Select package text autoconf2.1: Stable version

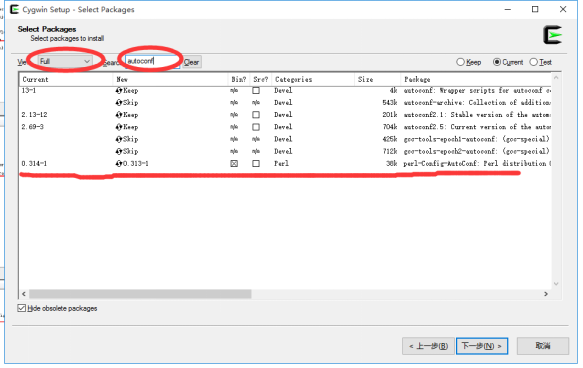pyautogui.click(x=477, y=115)
